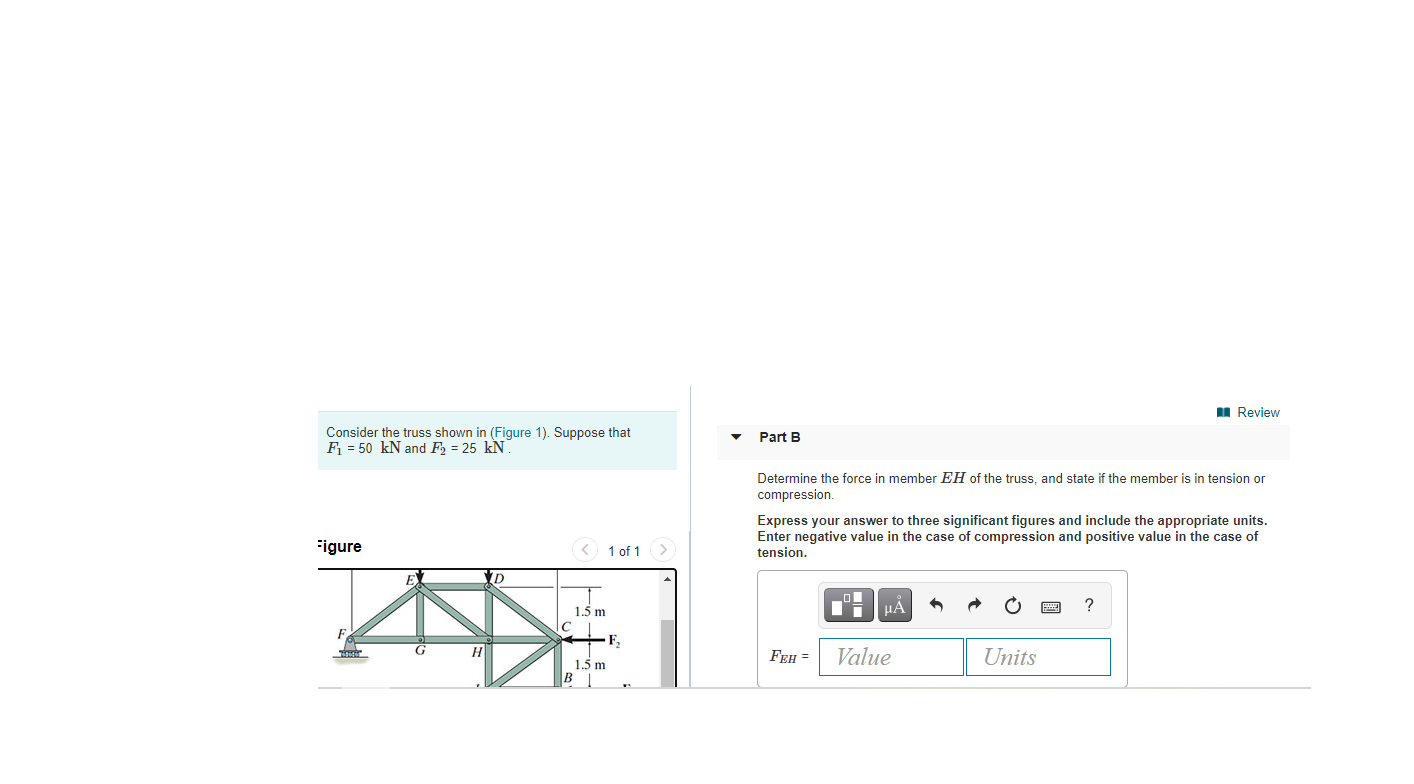Reset the answer with the circular arrow
The height and width of the screenshot is (784, 1414).
(1013, 605)
